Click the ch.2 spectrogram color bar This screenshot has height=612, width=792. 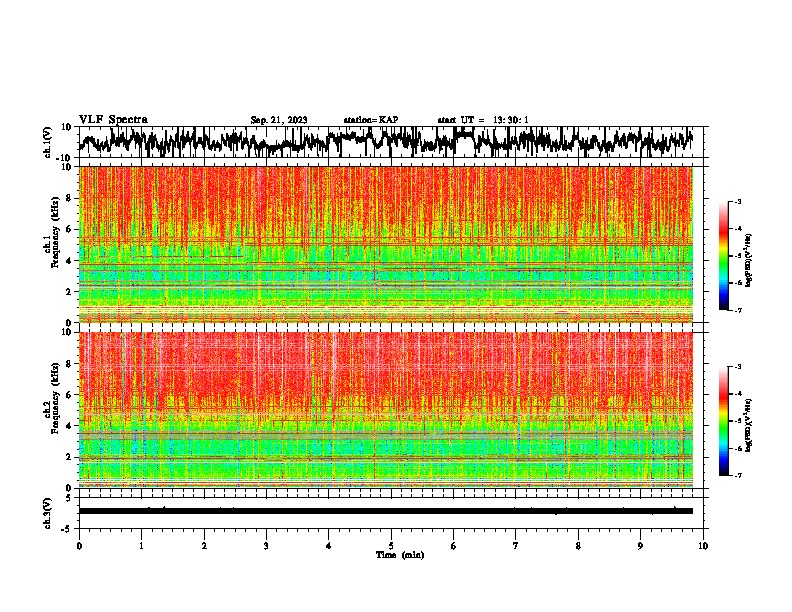click(723, 421)
